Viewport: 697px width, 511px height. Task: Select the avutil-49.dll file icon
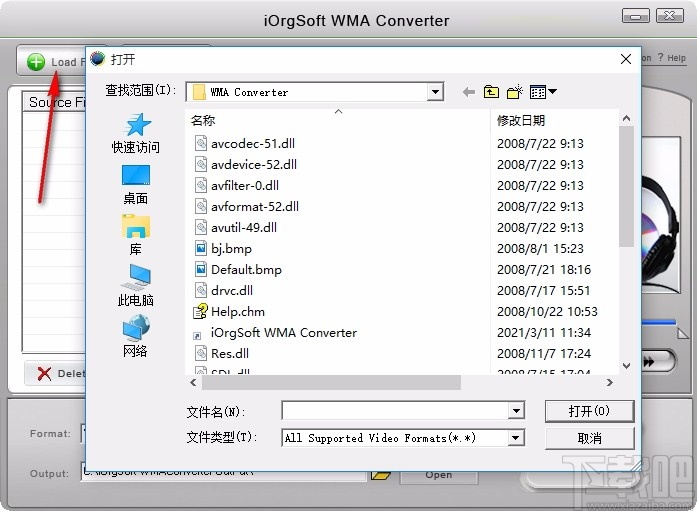point(201,227)
